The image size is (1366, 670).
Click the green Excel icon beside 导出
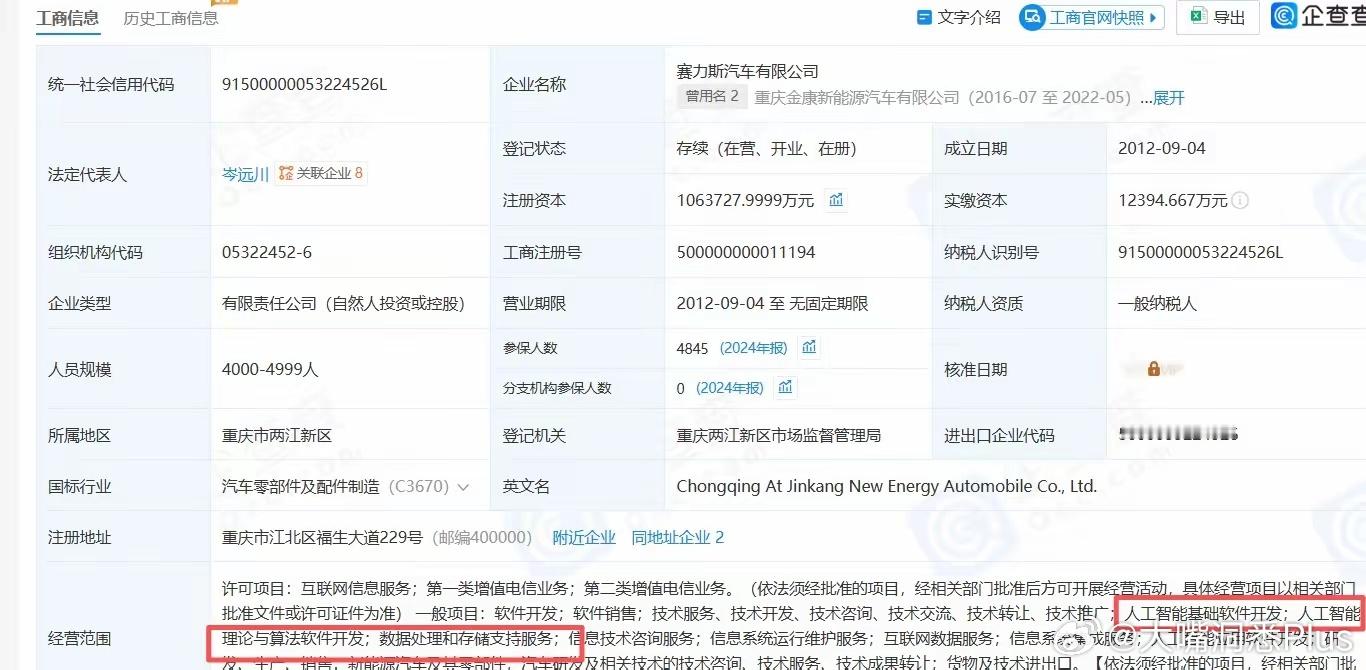tap(1199, 16)
